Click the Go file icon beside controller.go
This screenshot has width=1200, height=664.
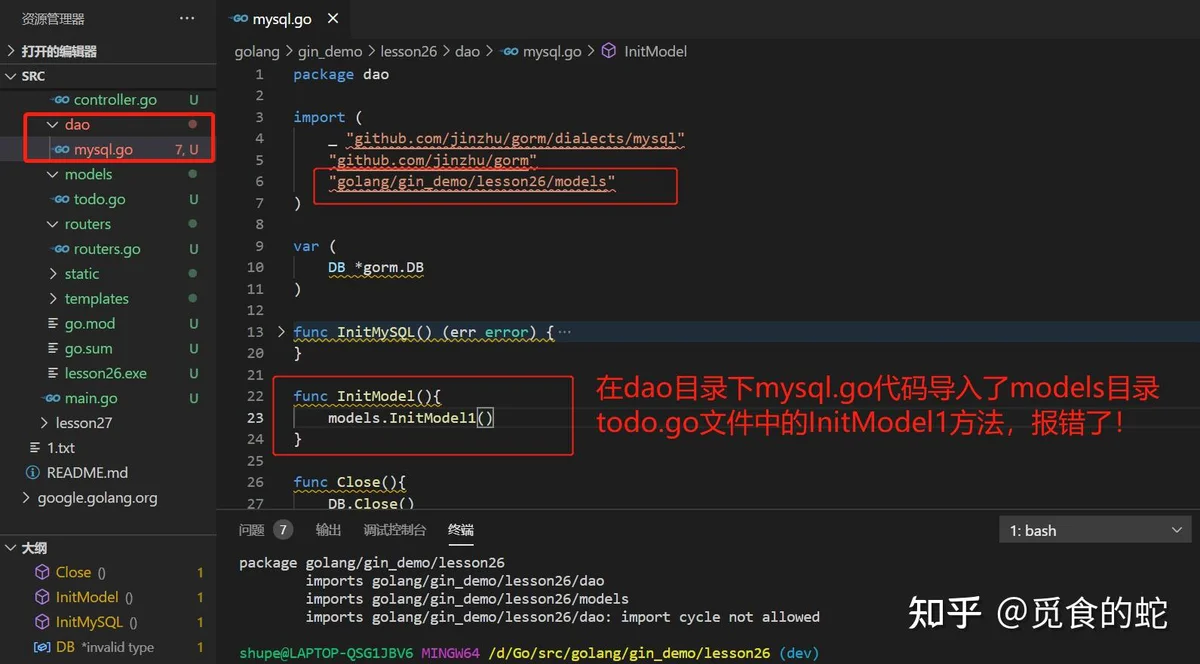[62, 100]
